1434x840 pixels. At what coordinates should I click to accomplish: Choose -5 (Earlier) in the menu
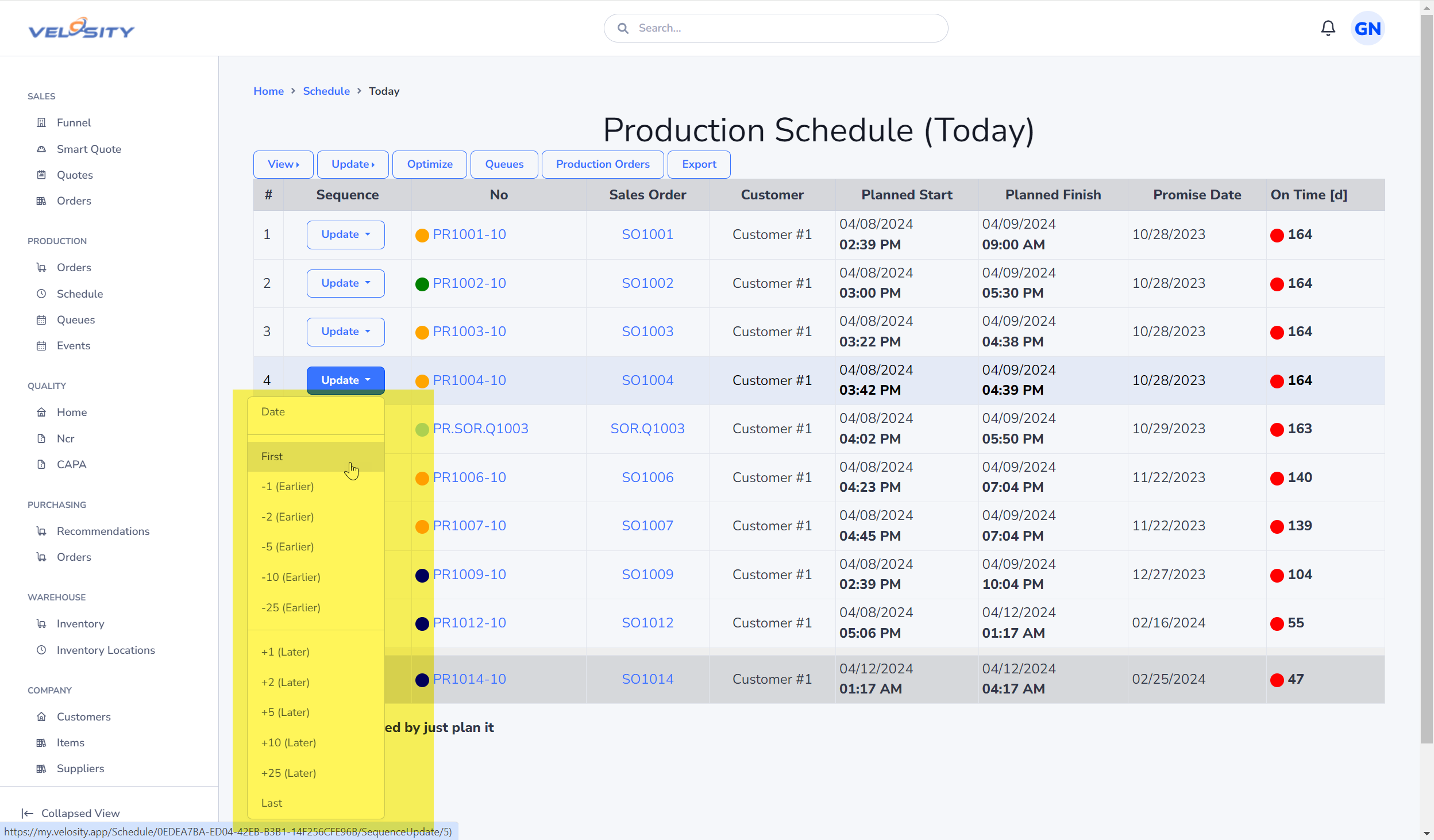pyautogui.click(x=316, y=546)
